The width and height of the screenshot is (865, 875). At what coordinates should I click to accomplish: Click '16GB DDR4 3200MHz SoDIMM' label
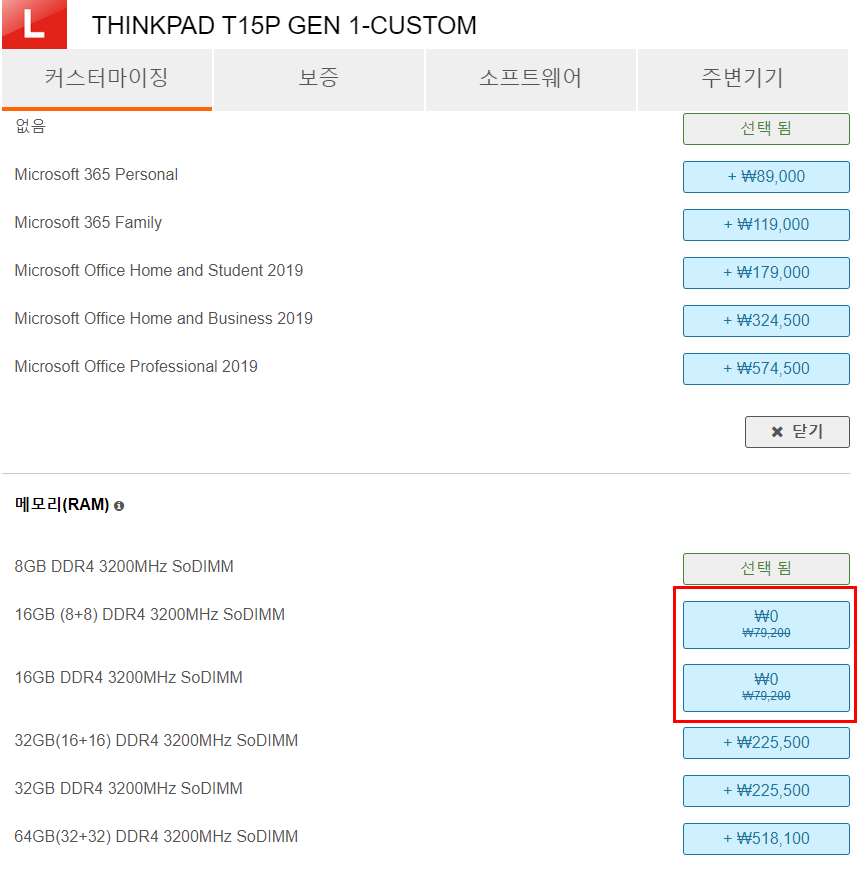[x=128, y=677]
